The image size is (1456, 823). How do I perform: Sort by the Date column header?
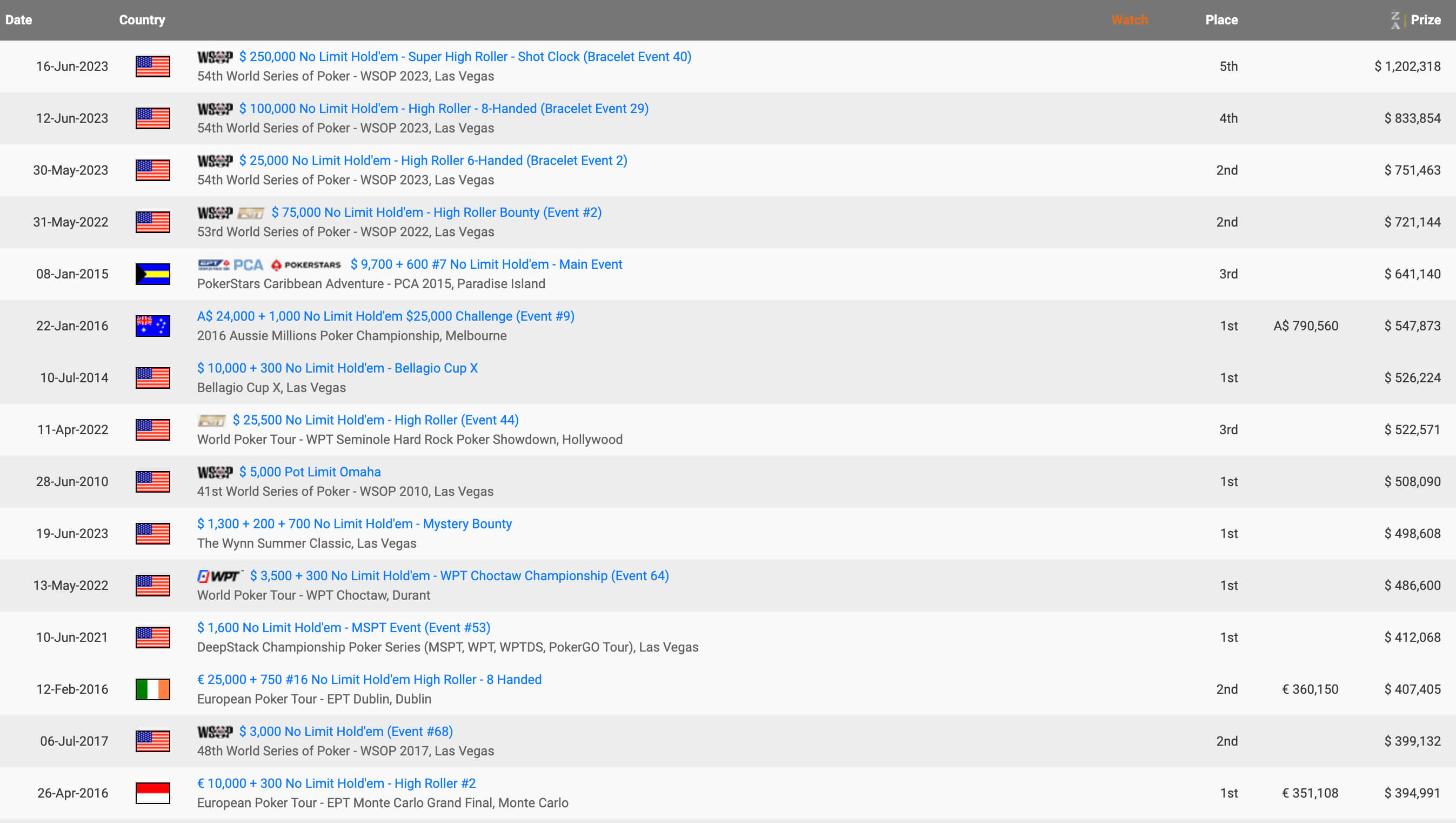coord(19,20)
